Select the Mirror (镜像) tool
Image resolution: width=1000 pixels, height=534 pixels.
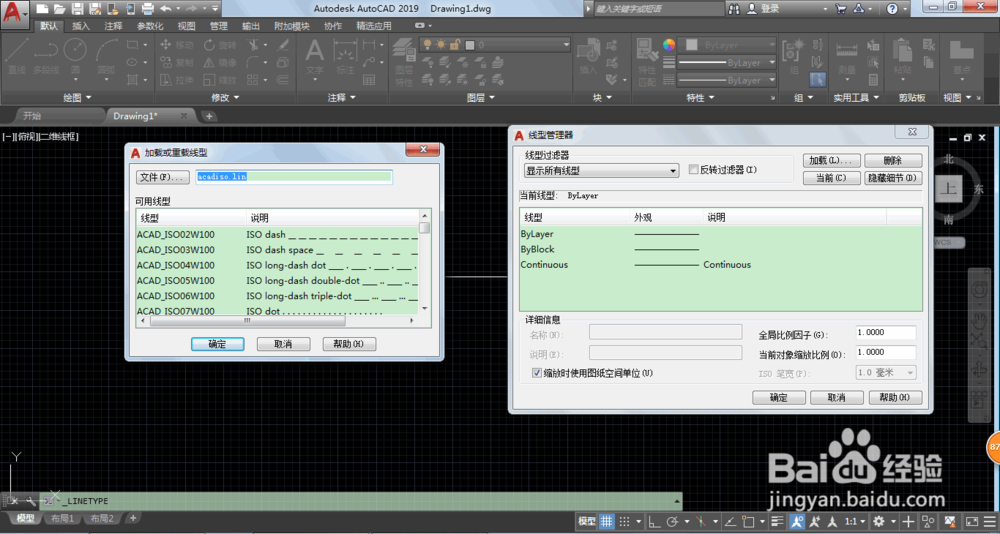pos(220,63)
